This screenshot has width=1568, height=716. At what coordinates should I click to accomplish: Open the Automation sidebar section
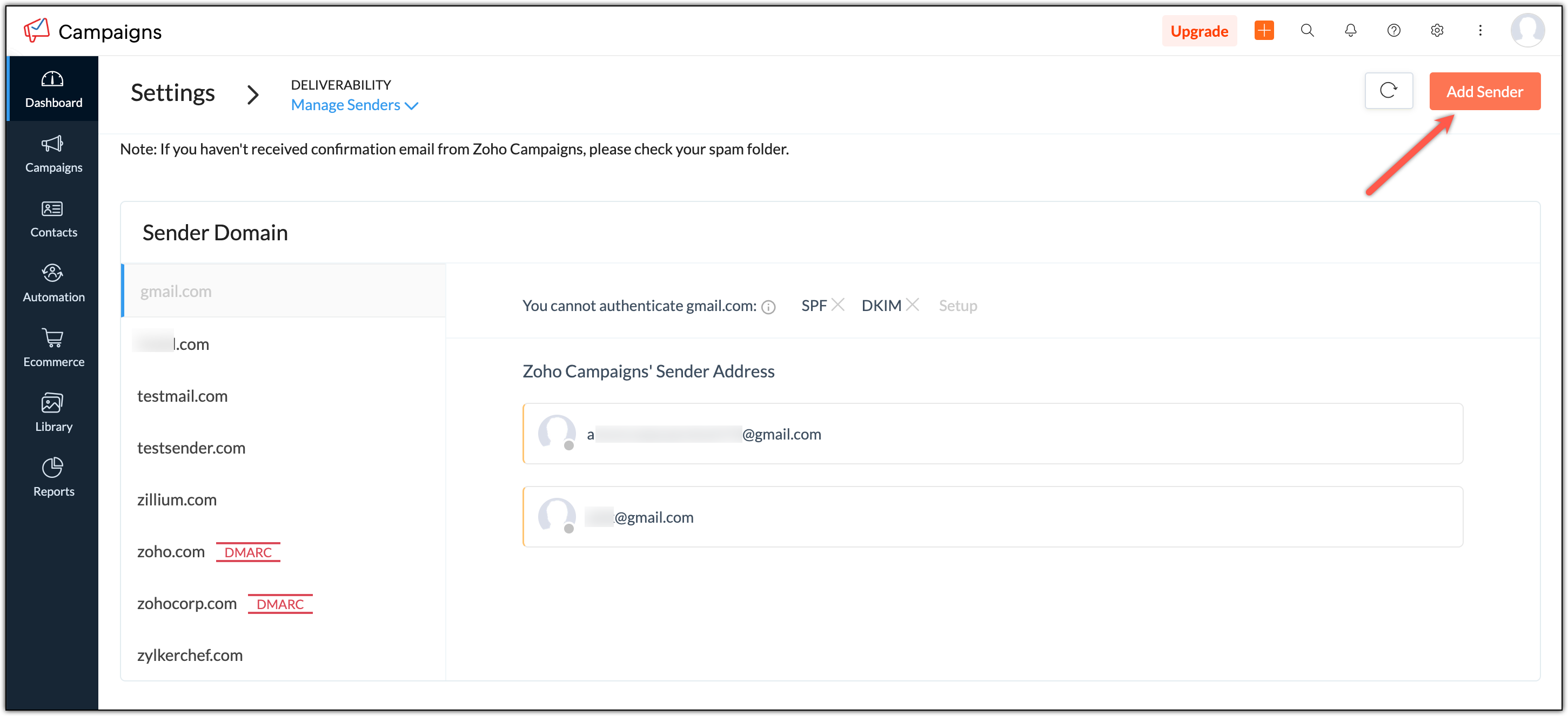(53, 283)
